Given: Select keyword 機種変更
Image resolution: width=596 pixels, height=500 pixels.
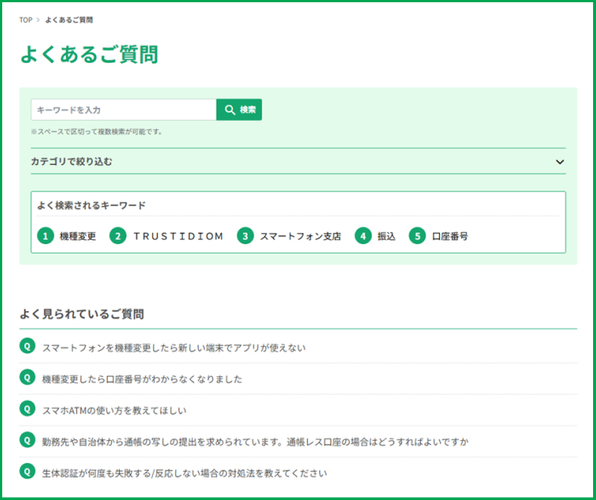Looking at the screenshot, I should click(78, 236).
